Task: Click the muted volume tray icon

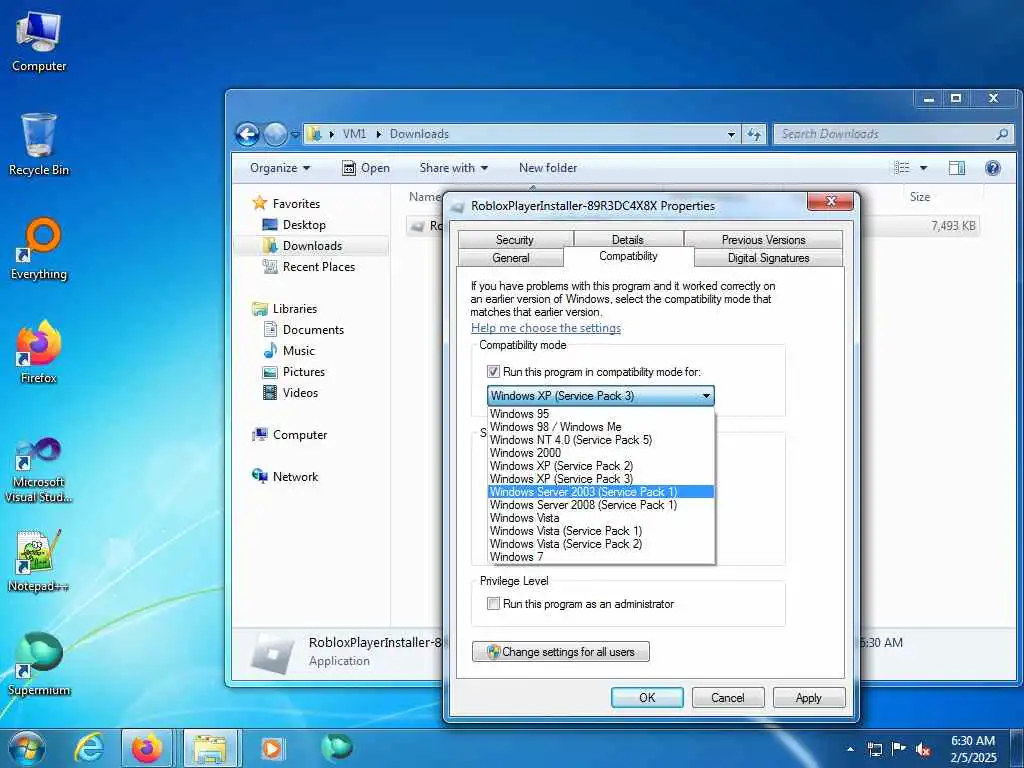Action: pos(923,749)
